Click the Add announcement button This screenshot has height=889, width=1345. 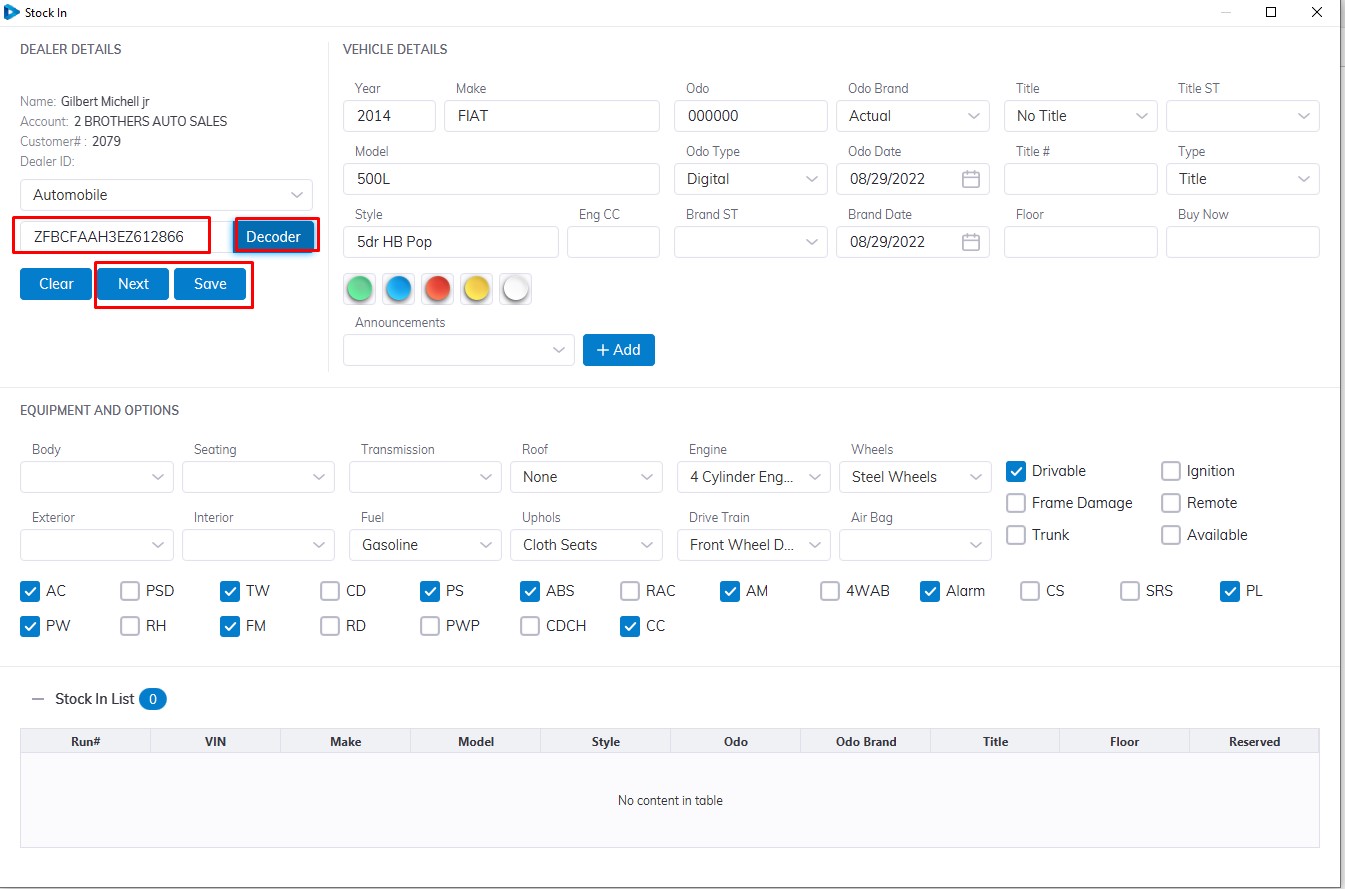618,350
